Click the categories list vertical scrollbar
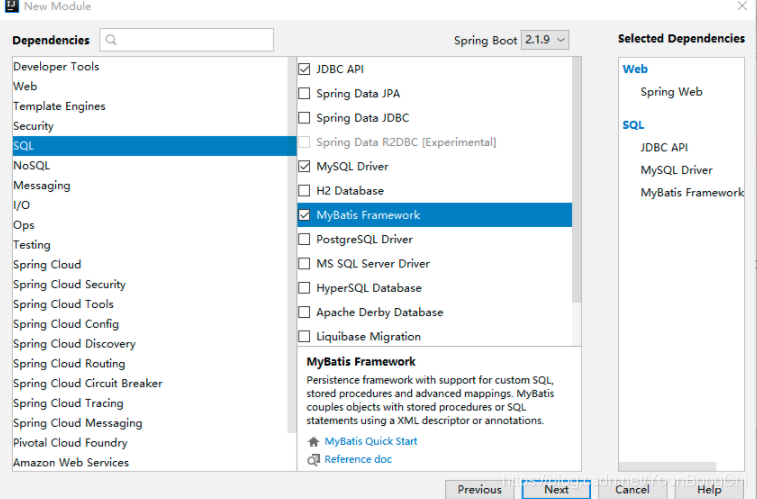The height and width of the screenshot is (499, 757). coord(292,245)
